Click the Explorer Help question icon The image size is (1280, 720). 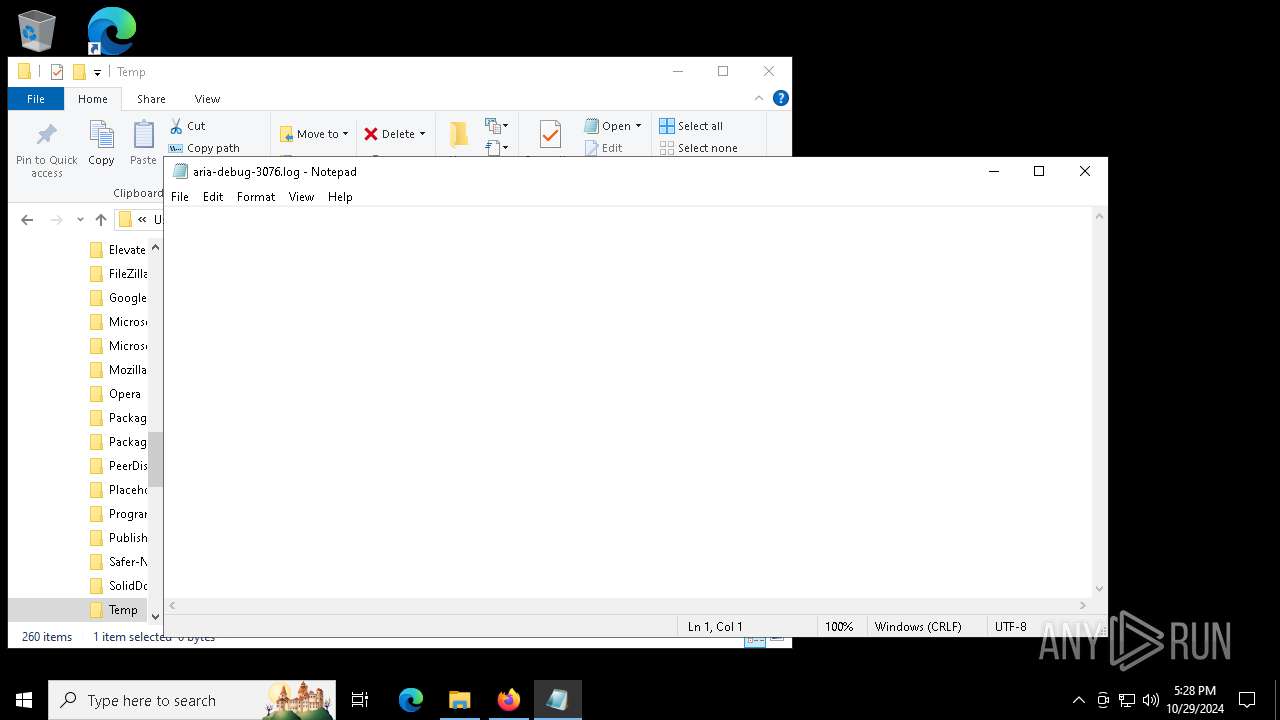pos(781,98)
